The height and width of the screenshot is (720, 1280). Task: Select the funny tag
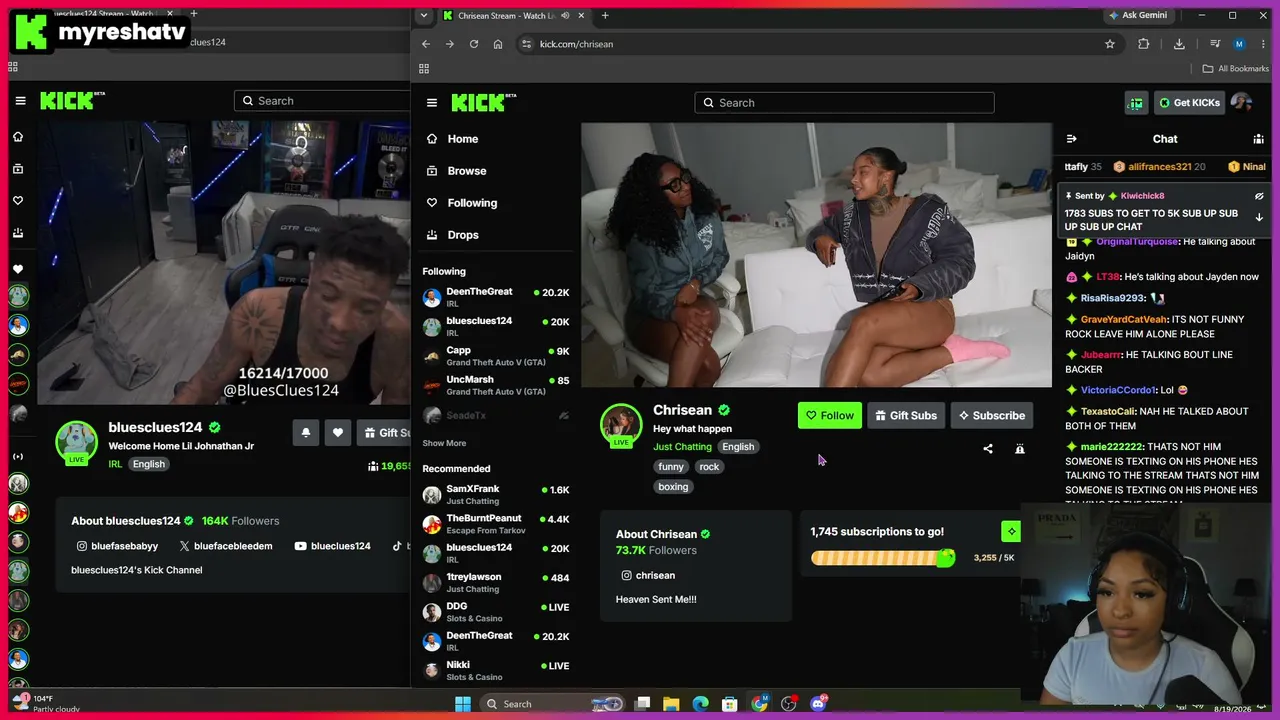(x=671, y=467)
